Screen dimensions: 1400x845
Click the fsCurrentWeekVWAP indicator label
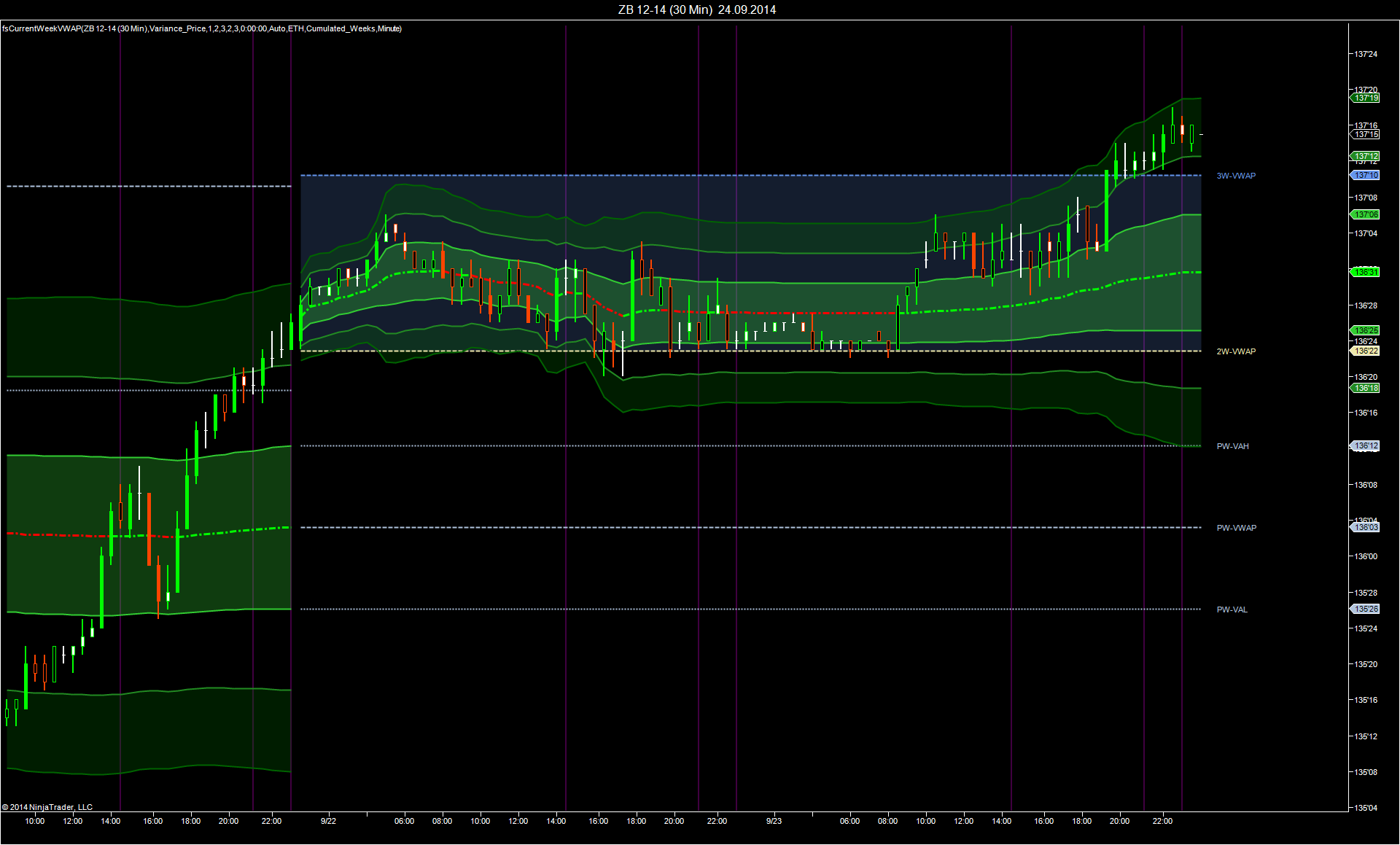201,28
